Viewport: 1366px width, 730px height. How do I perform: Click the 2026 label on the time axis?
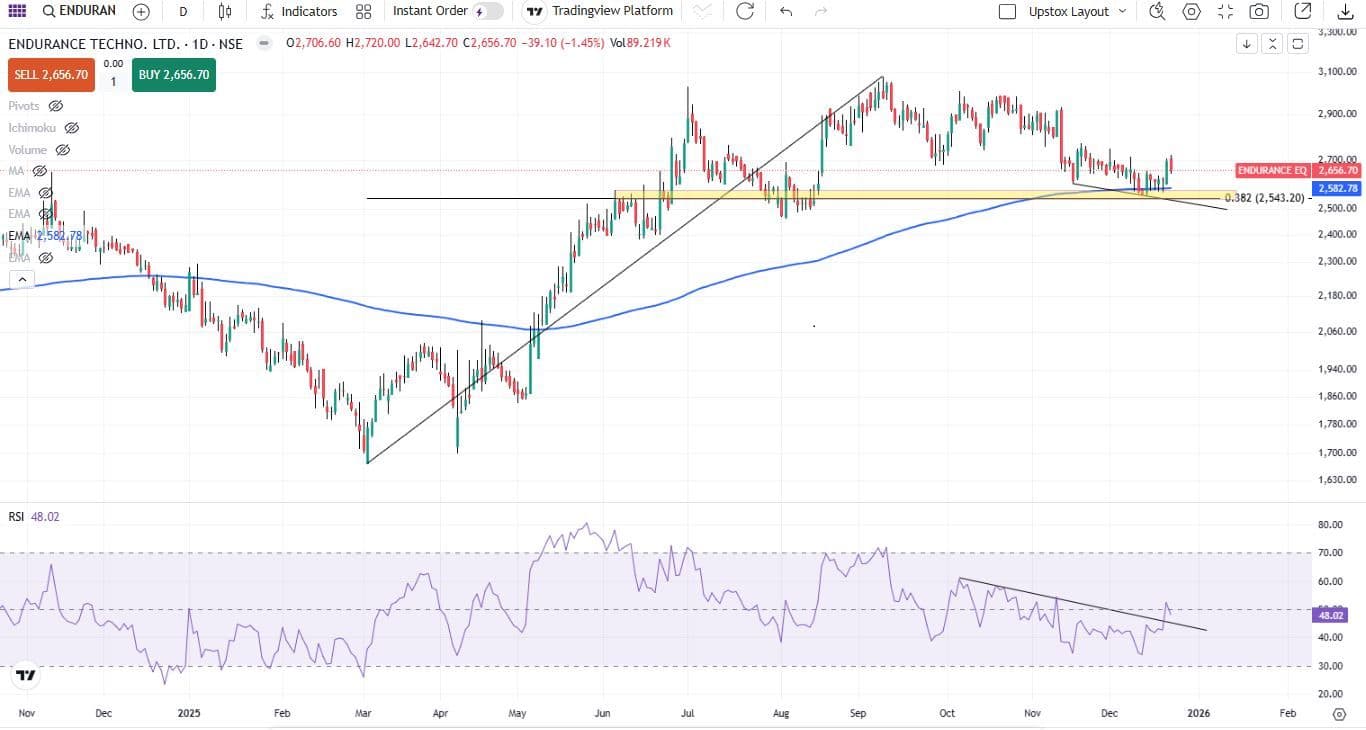click(1198, 713)
